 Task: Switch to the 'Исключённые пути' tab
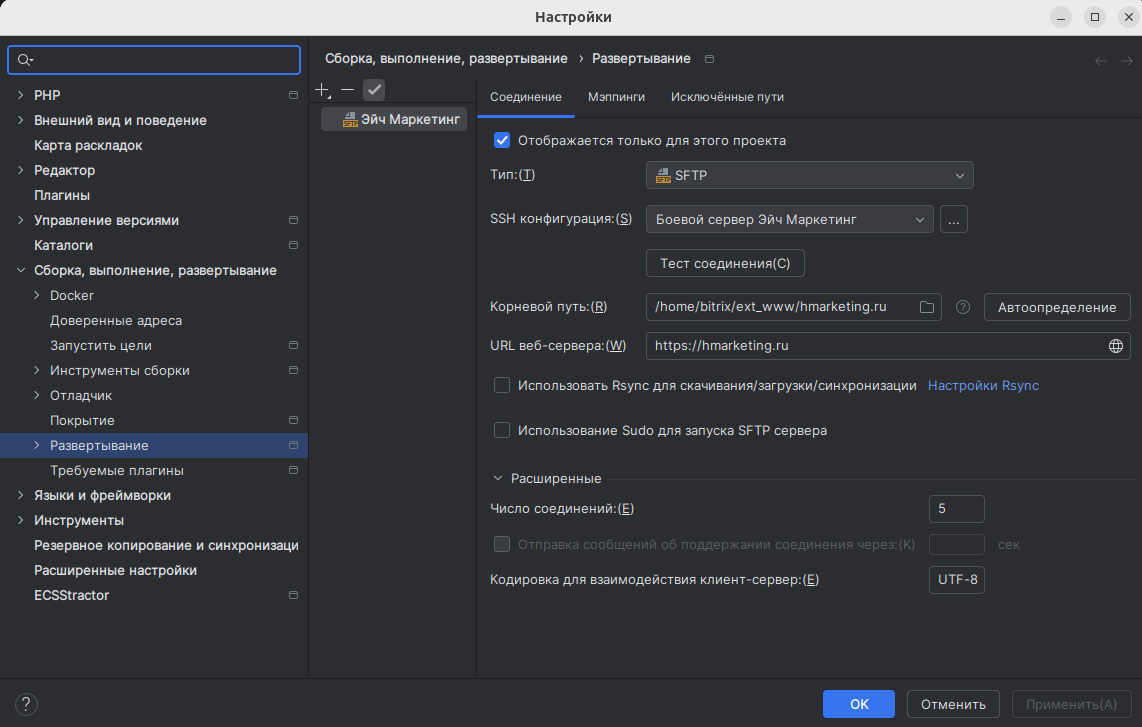tap(727, 97)
